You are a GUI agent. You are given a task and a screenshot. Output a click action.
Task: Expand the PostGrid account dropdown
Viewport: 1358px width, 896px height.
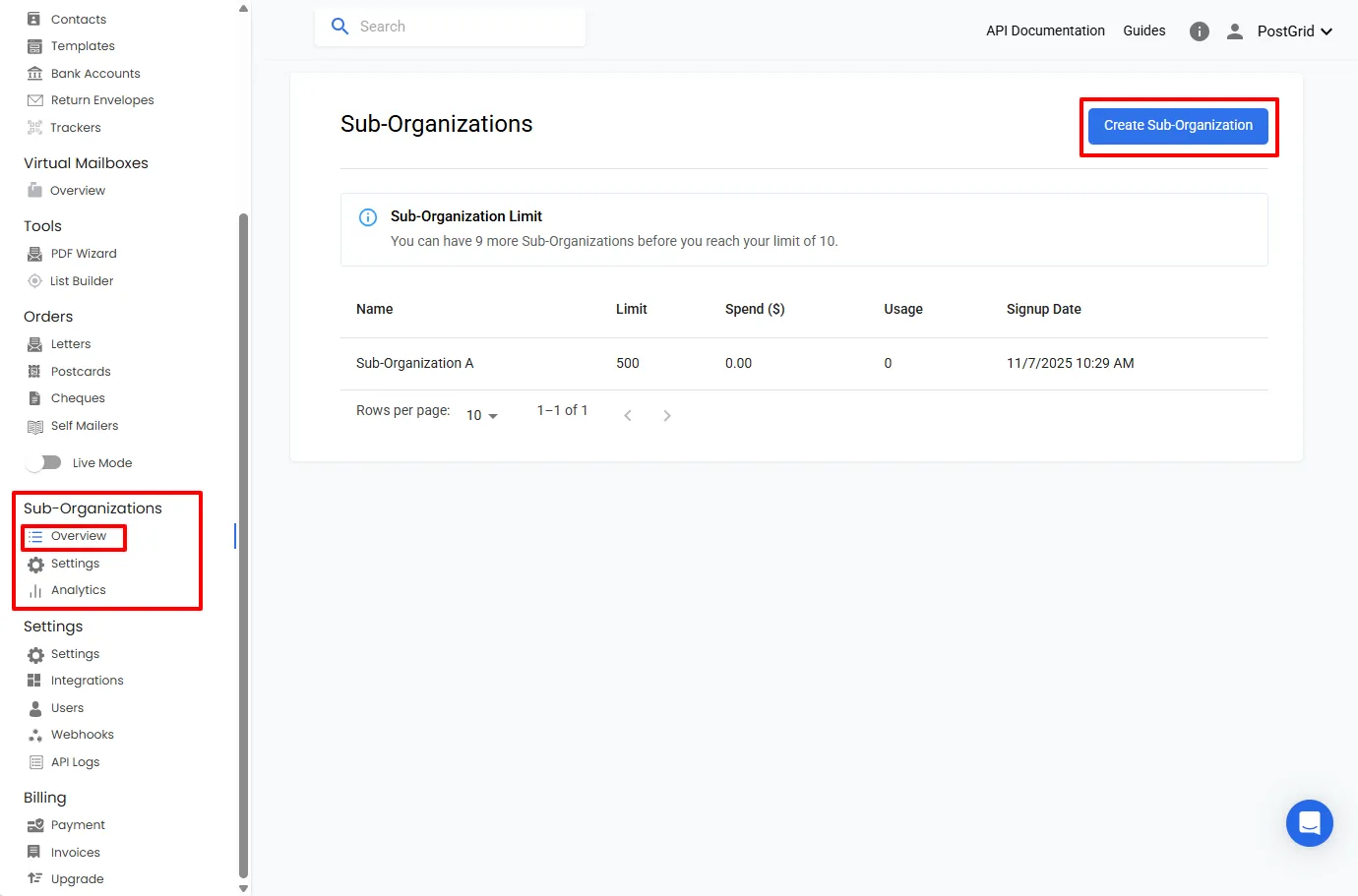point(1294,30)
